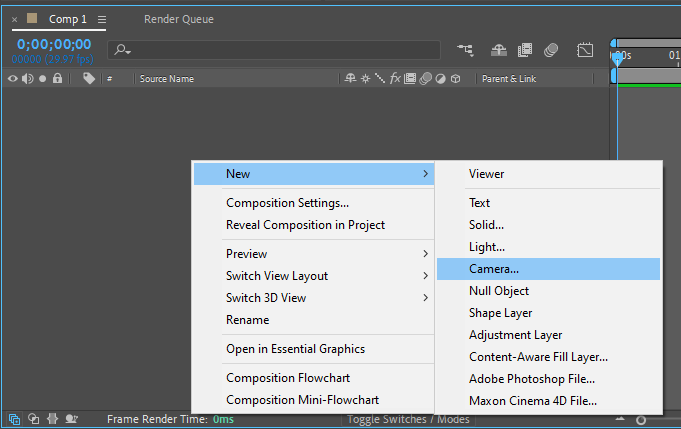Click the current timecode 0;00;00;00

tap(54, 45)
